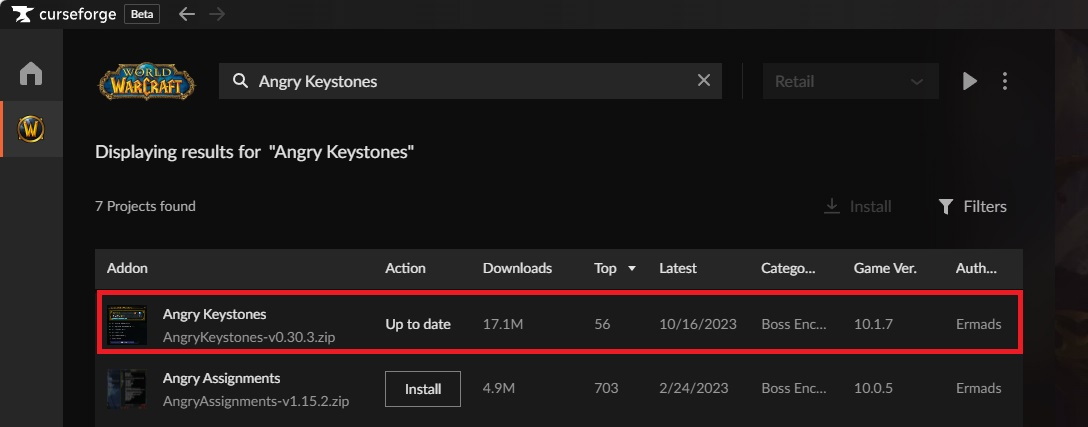
Task: Open the three-dot more options menu
Action: (x=1005, y=81)
